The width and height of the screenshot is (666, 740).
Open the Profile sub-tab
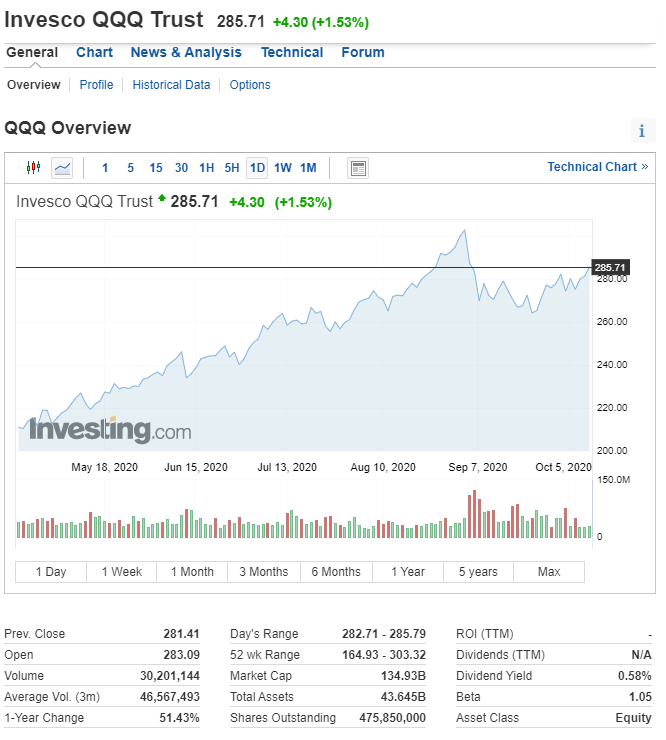(x=96, y=85)
